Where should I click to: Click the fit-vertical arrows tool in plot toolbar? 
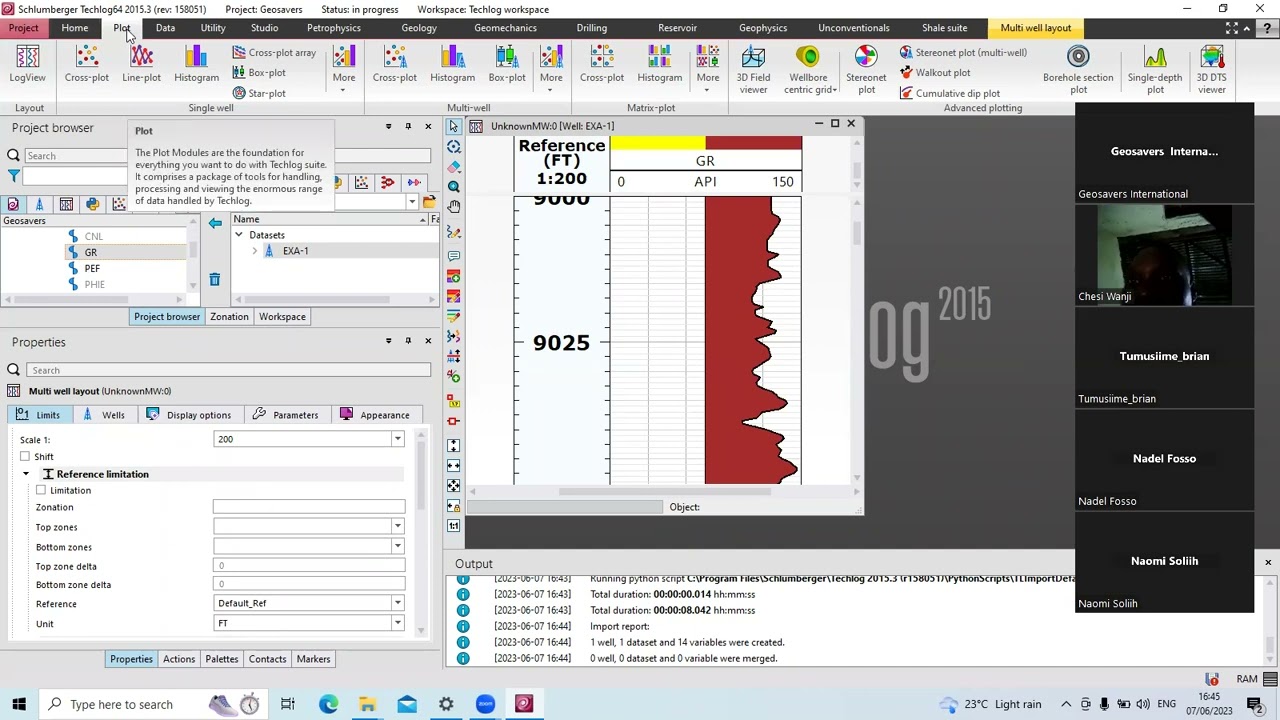click(x=454, y=446)
